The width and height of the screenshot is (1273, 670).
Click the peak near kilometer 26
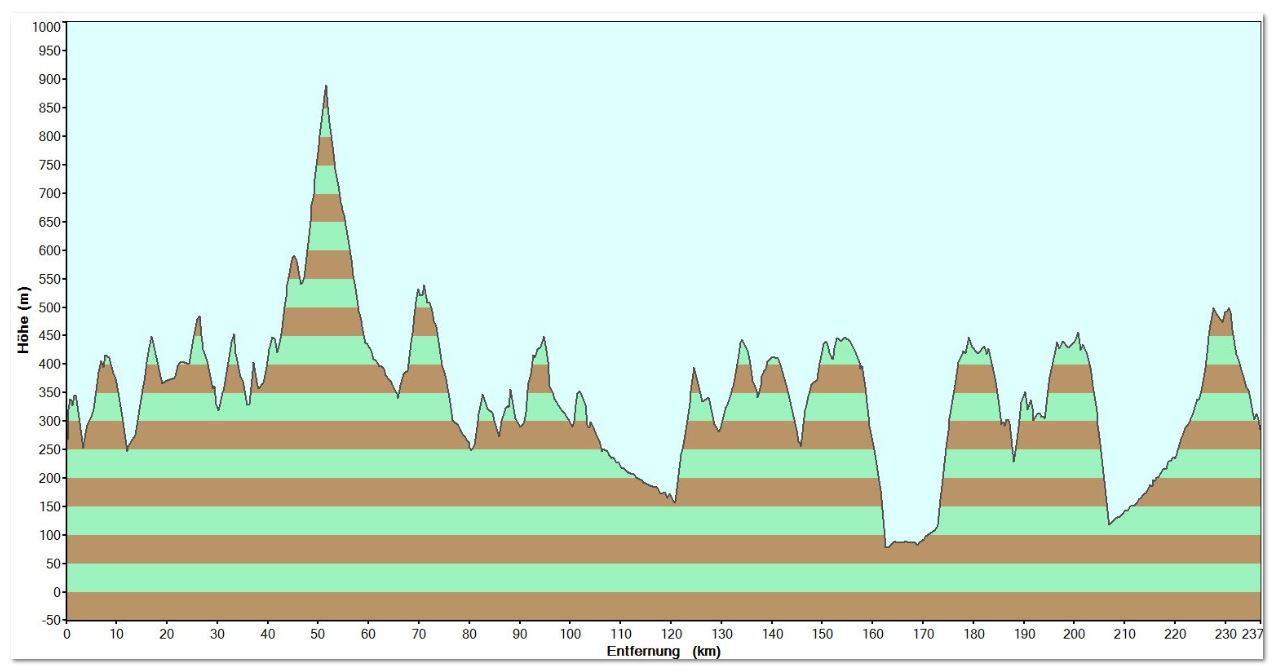tap(199, 318)
